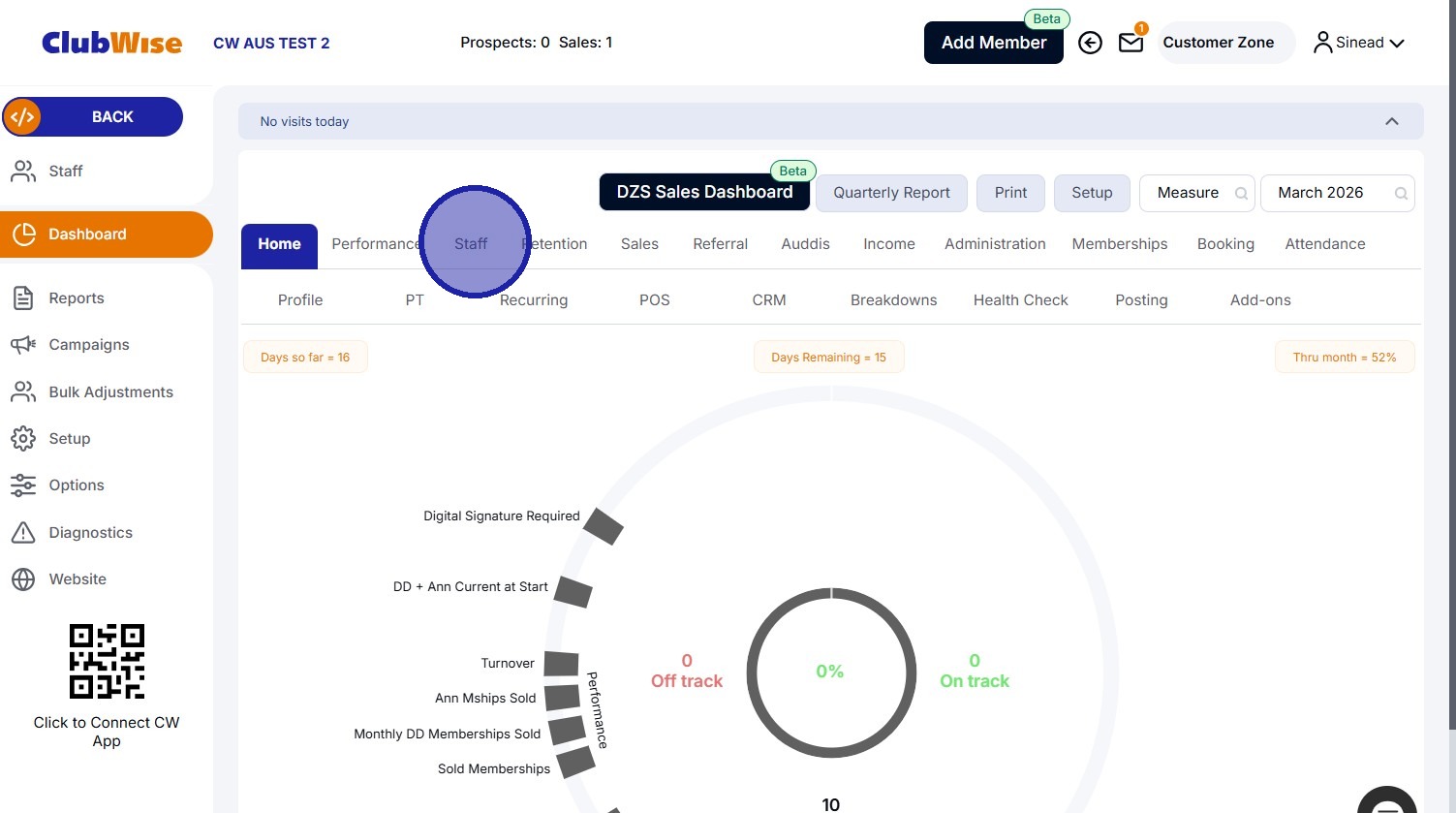Open the Breakdowns sub-tab

click(894, 300)
